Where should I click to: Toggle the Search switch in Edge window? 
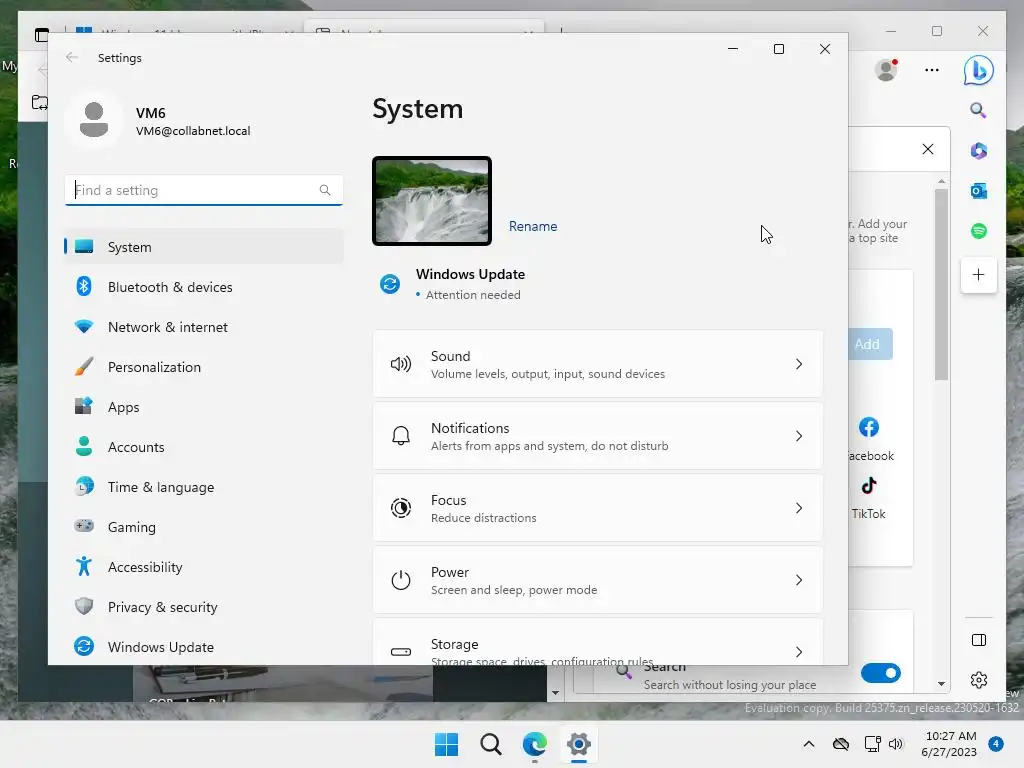click(880, 673)
